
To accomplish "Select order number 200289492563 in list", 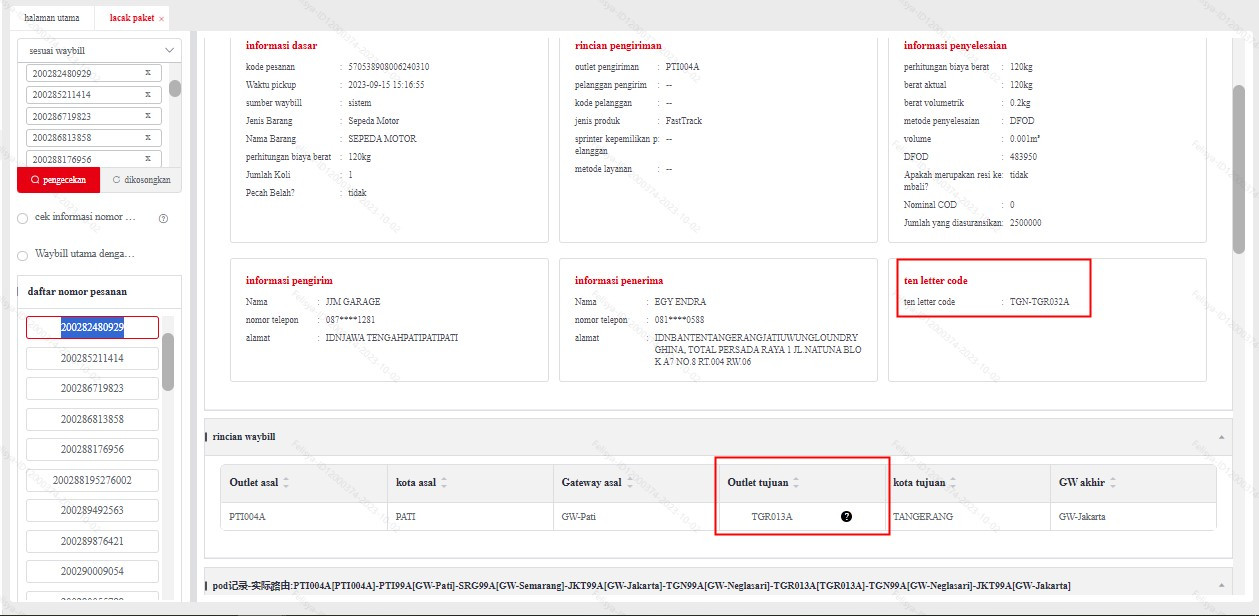I will pyautogui.click(x=92, y=510).
